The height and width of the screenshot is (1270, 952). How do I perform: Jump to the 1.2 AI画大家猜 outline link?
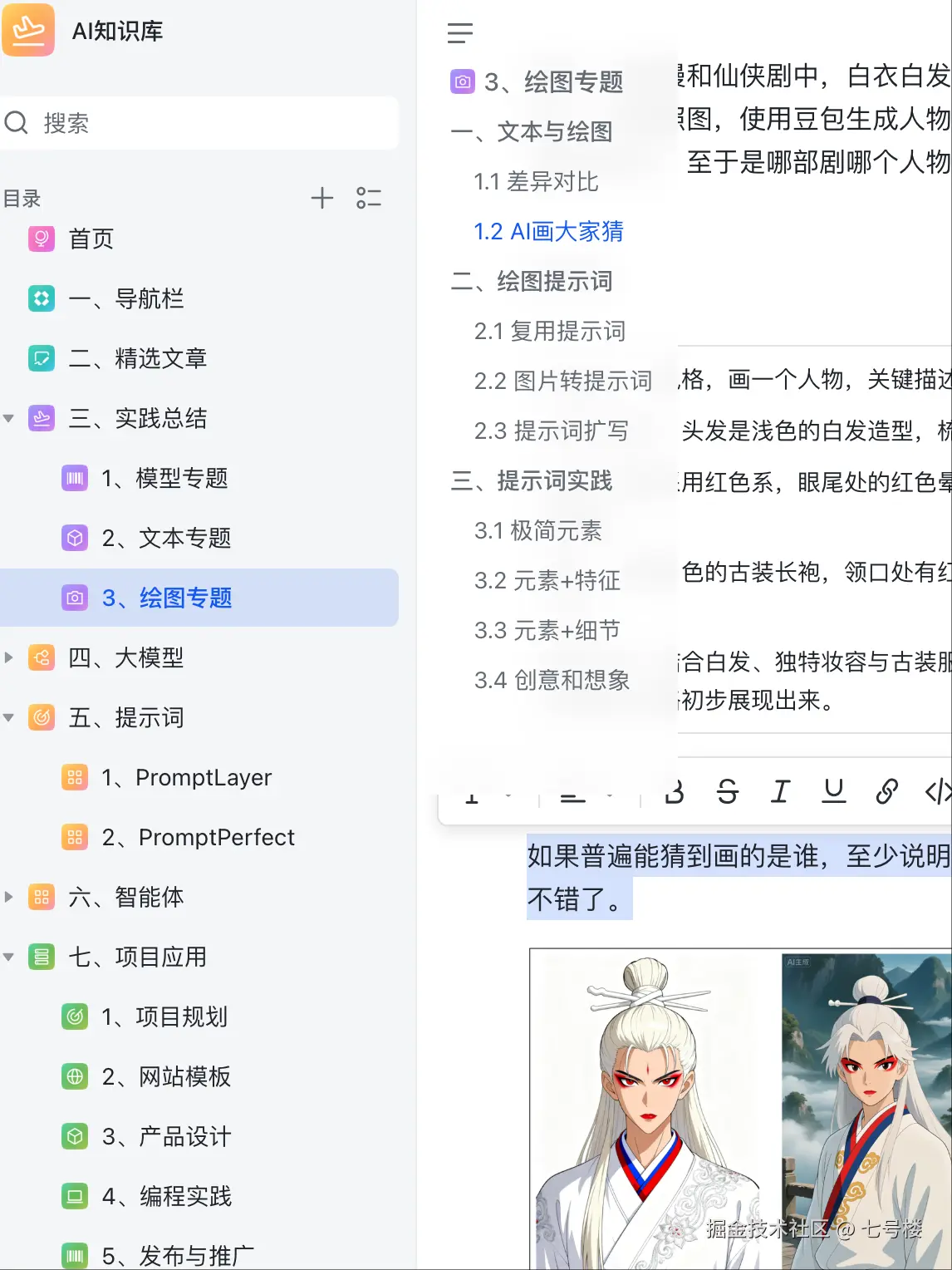point(550,231)
